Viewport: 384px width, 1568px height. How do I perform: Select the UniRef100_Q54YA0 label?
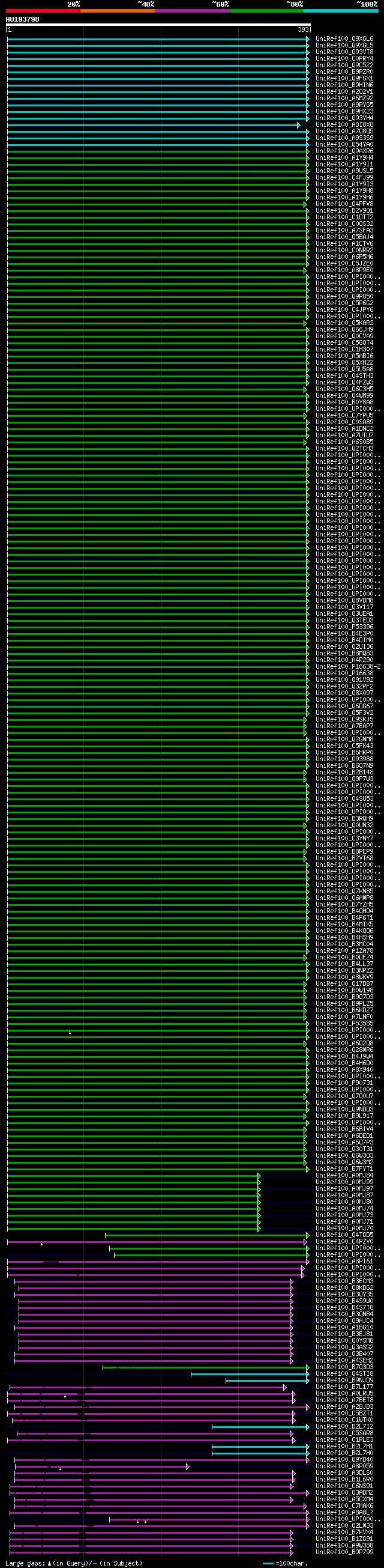pyautogui.click(x=344, y=145)
